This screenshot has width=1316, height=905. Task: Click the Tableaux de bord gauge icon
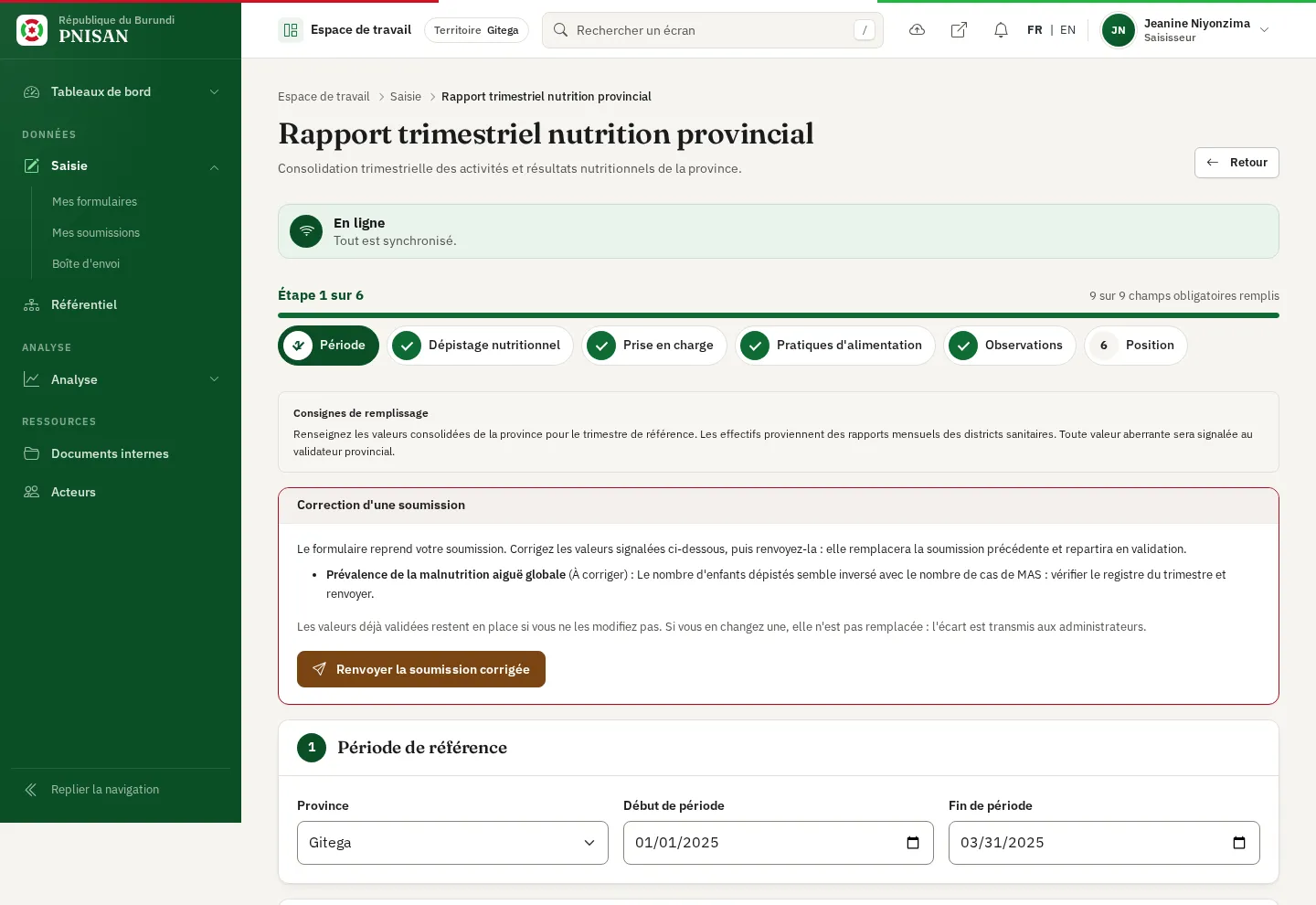point(32,91)
